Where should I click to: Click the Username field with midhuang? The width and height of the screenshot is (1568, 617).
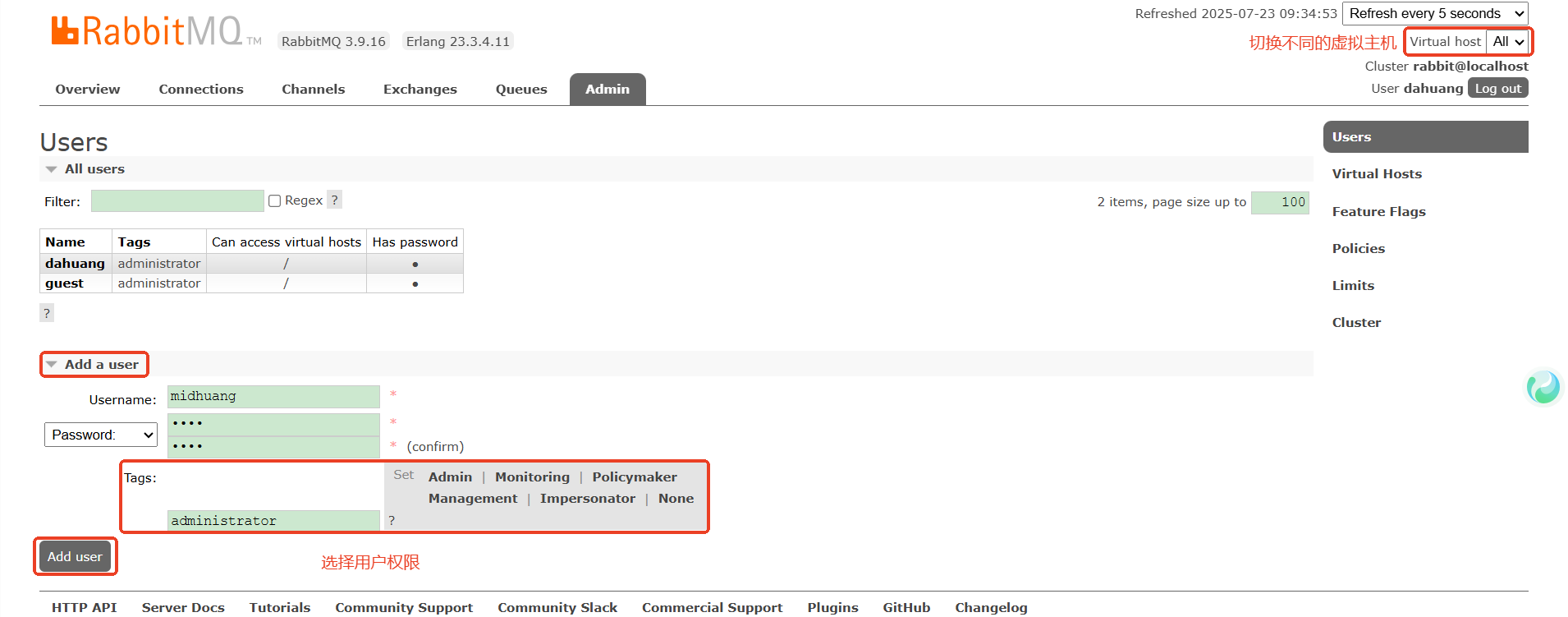[273, 396]
